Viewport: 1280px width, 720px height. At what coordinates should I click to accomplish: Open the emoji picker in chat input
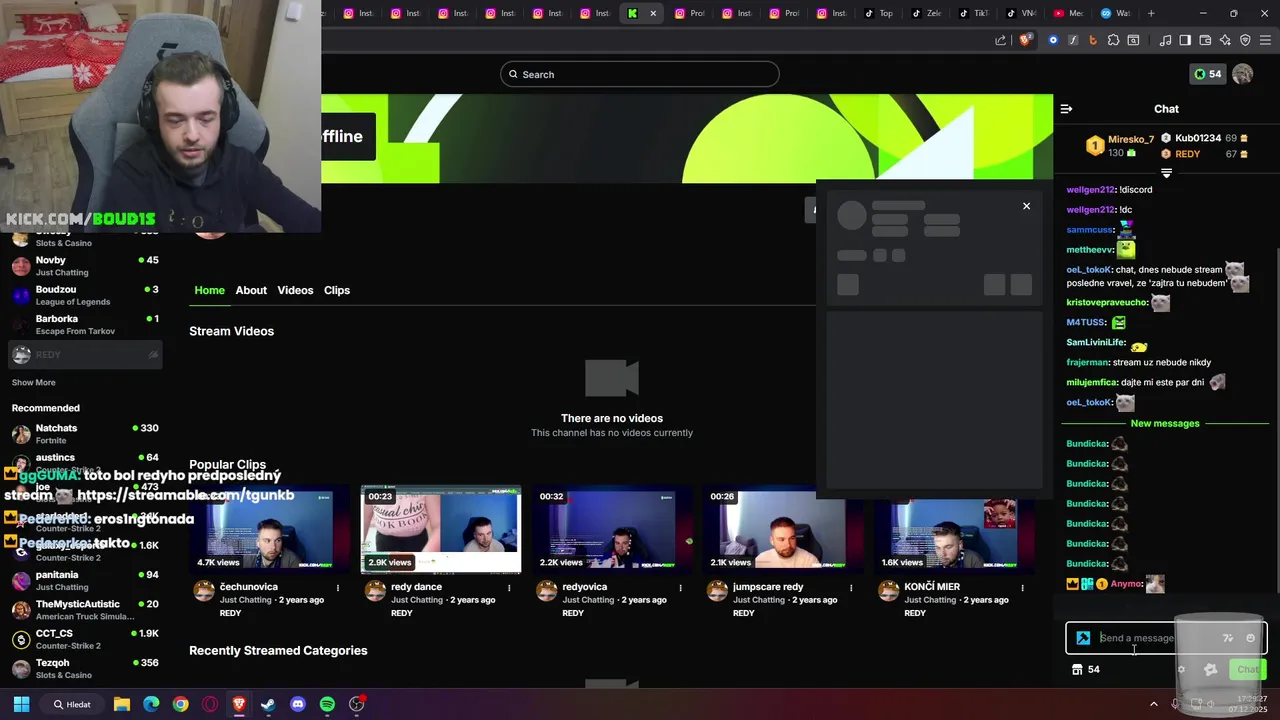click(x=1250, y=638)
